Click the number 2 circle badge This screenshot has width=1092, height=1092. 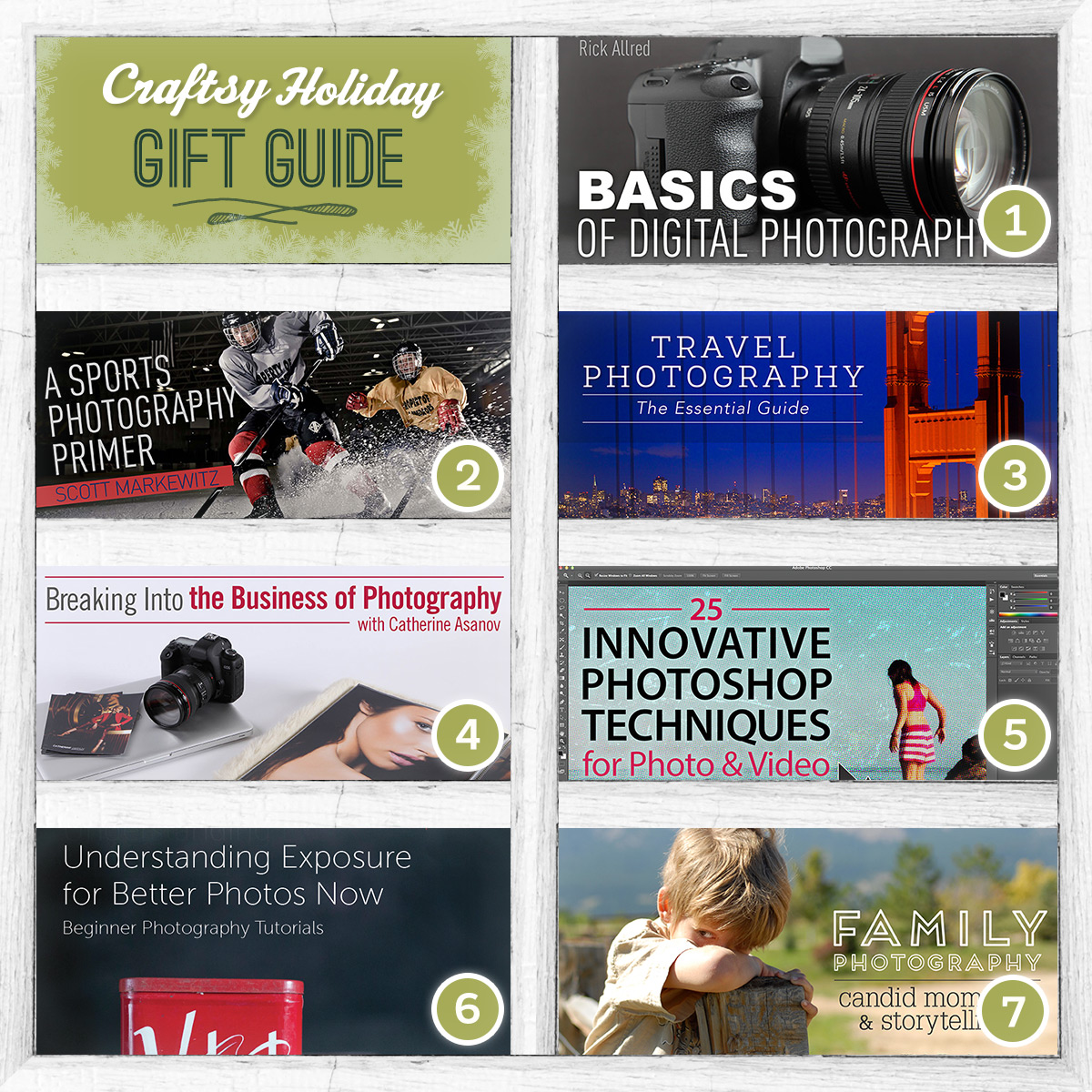(x=468, y=475)
